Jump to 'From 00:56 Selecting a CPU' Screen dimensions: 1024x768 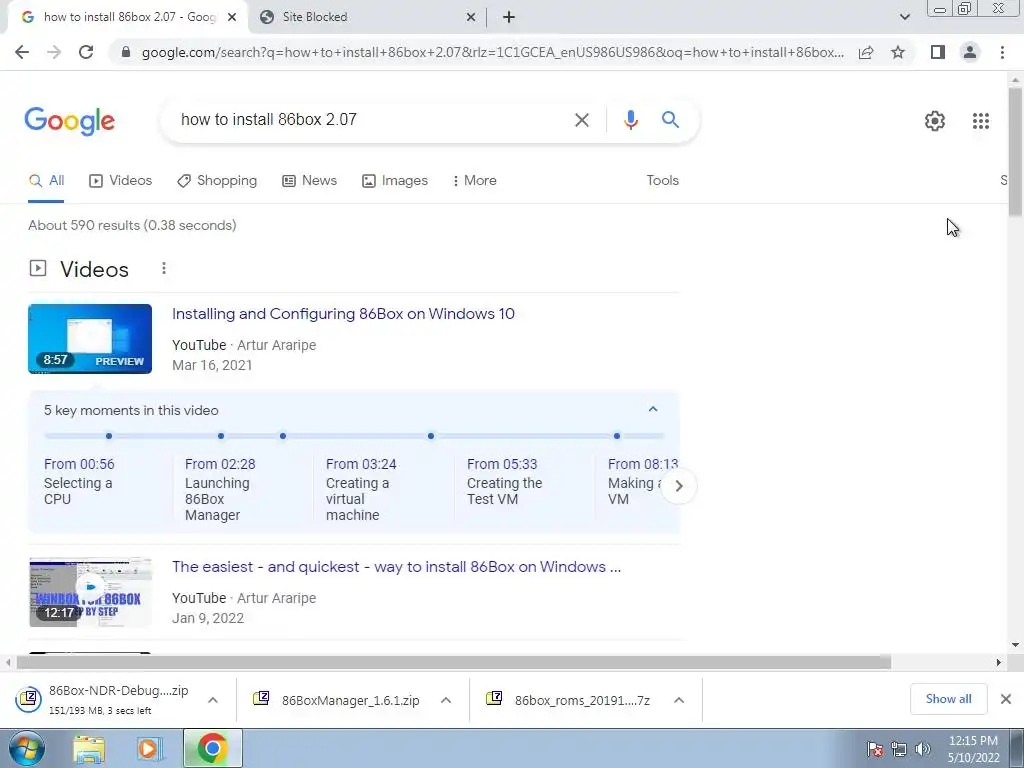(79, 481)
